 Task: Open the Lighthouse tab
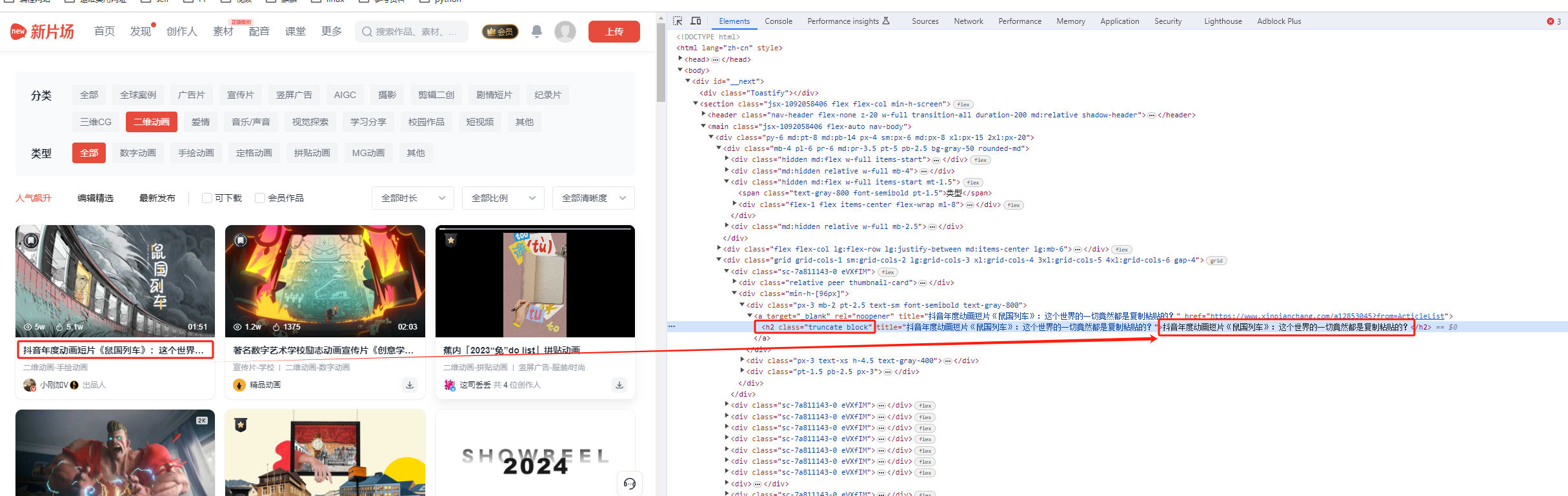1223,21
